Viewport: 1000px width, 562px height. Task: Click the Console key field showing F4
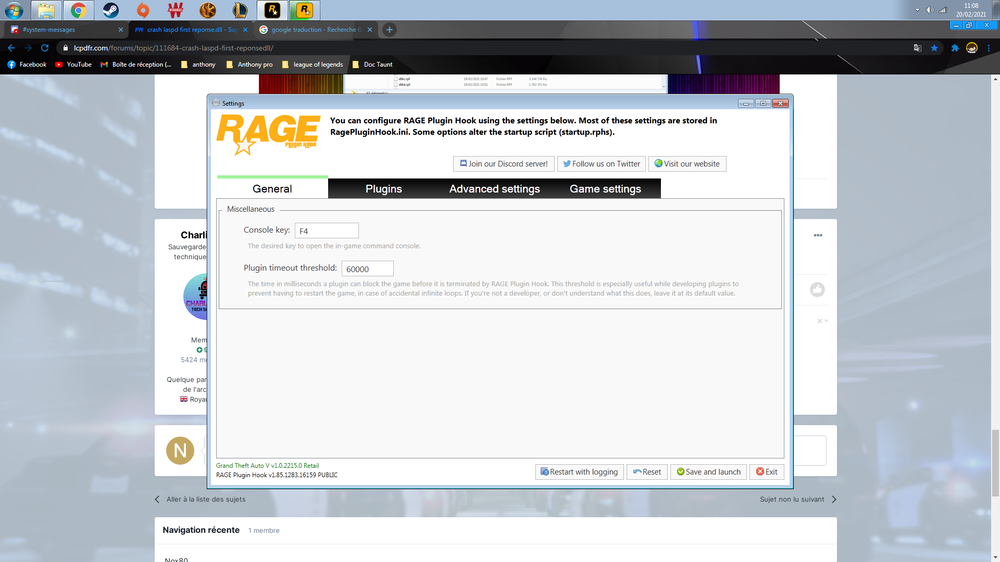tap(327, 230)
